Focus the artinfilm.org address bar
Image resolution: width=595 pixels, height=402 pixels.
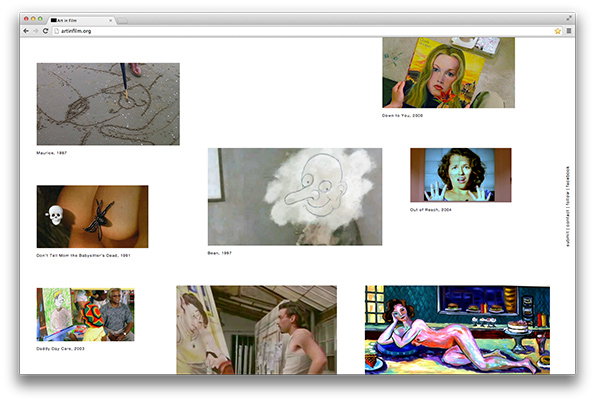coord(304,31)
